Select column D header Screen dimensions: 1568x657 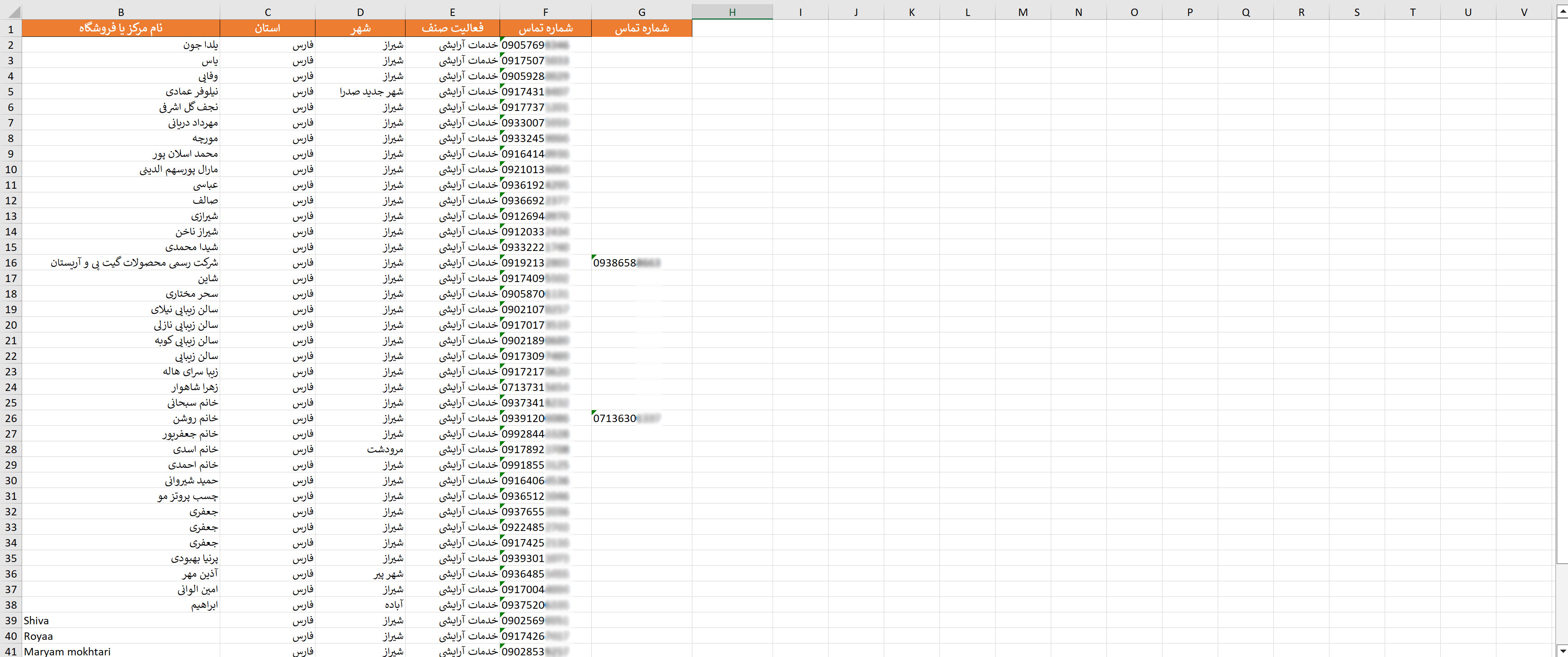pyautogui.click(x=360, y=11)
